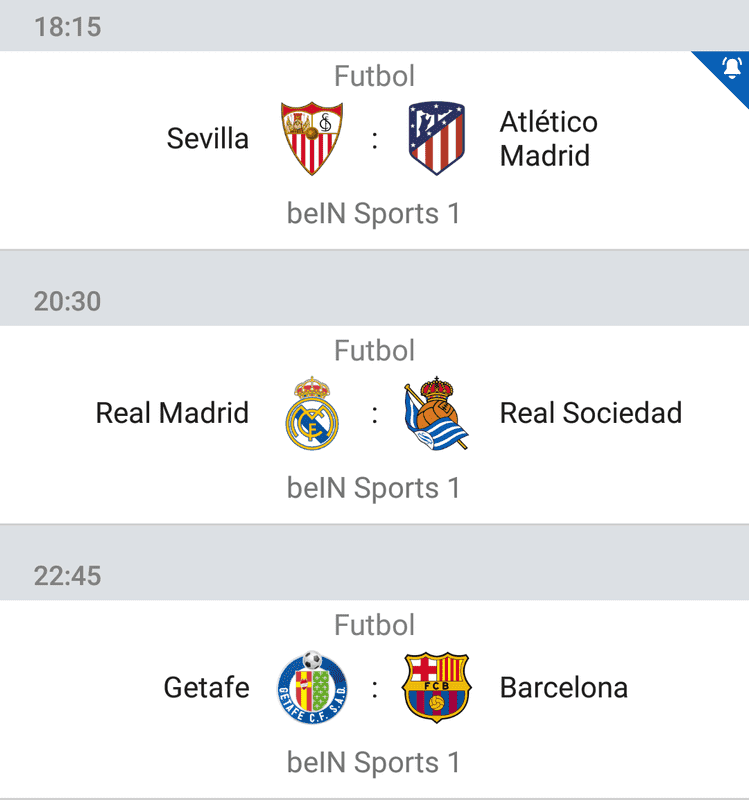Screen dimensions: 749x800
Task: Tap the Real Sociedad crest
Action: (x=437, y=413)
